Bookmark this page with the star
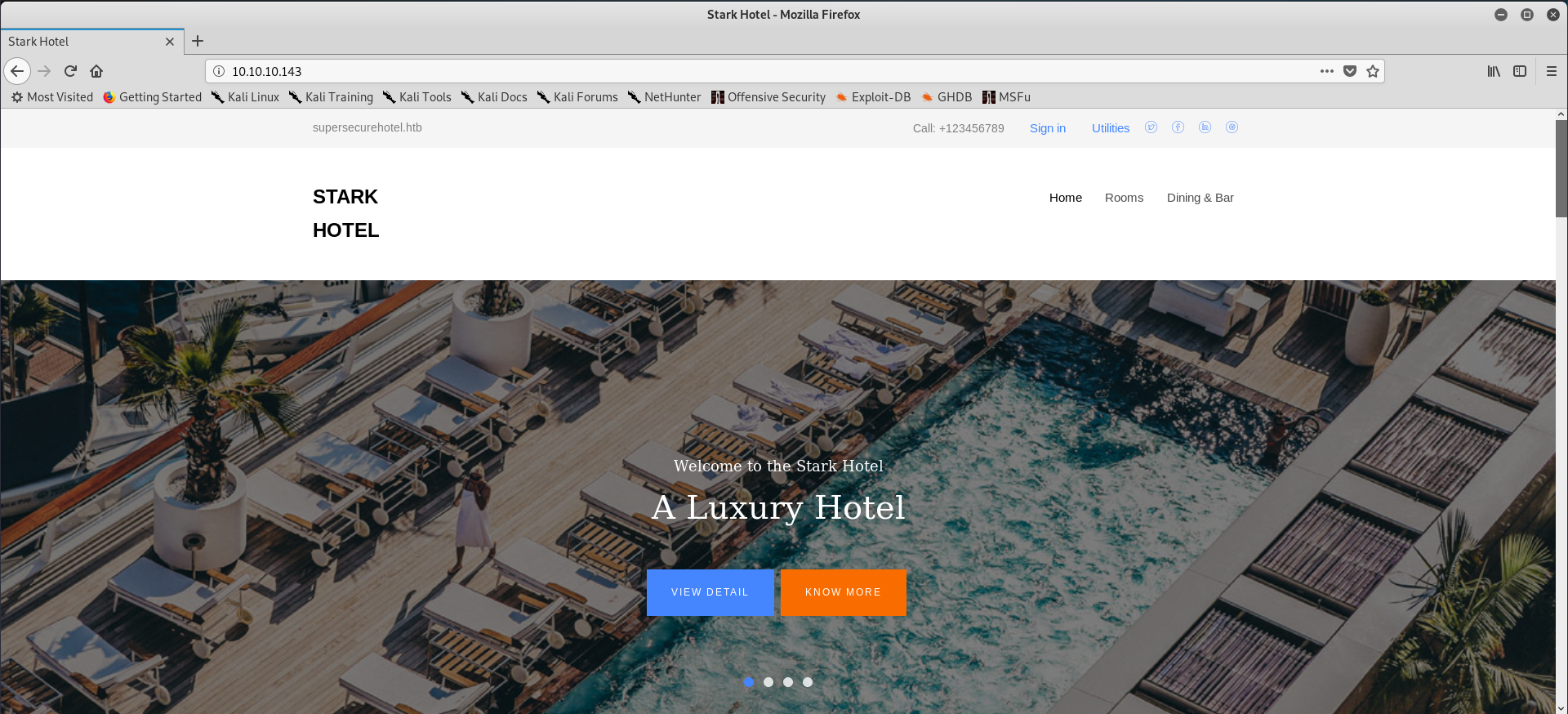This screenshot has width=1568, height=714. coord(1373,71)
